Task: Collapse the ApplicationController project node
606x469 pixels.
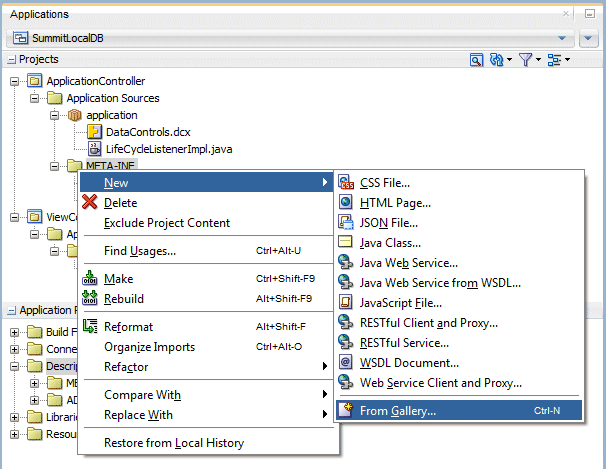Action: (14, 82)
